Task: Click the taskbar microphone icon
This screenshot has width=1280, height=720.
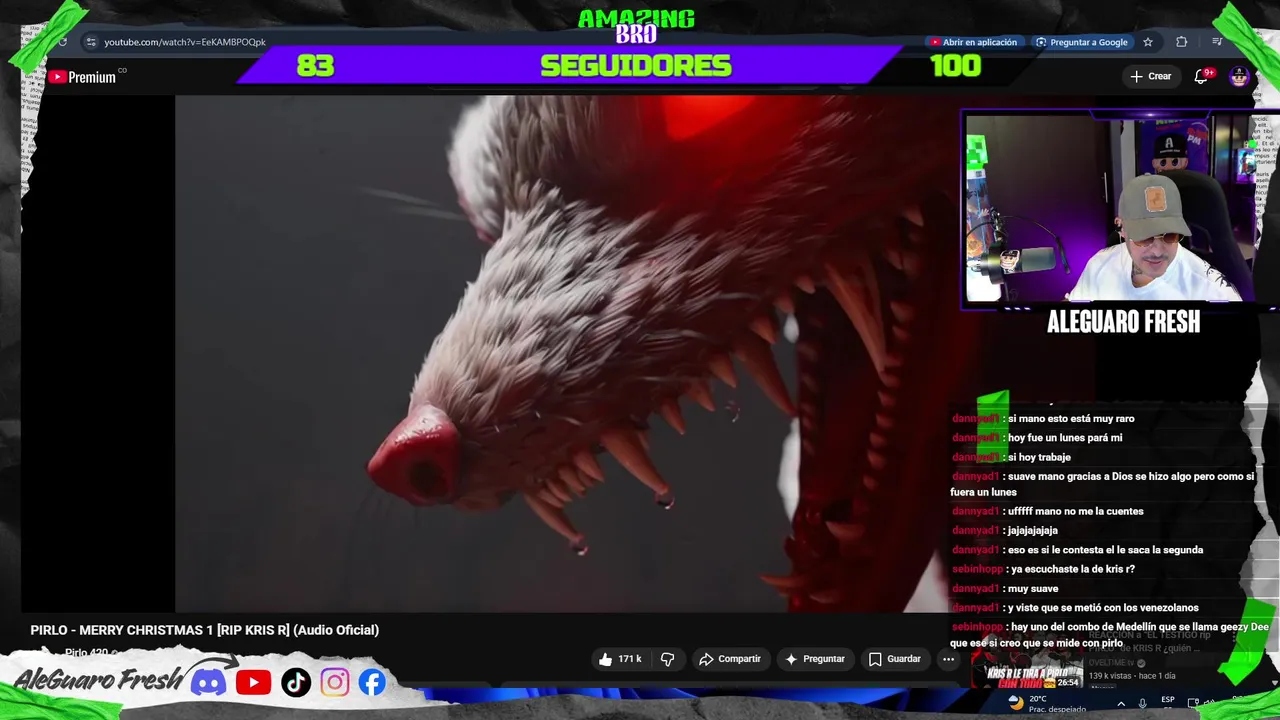Action: tap(1142, 703)
